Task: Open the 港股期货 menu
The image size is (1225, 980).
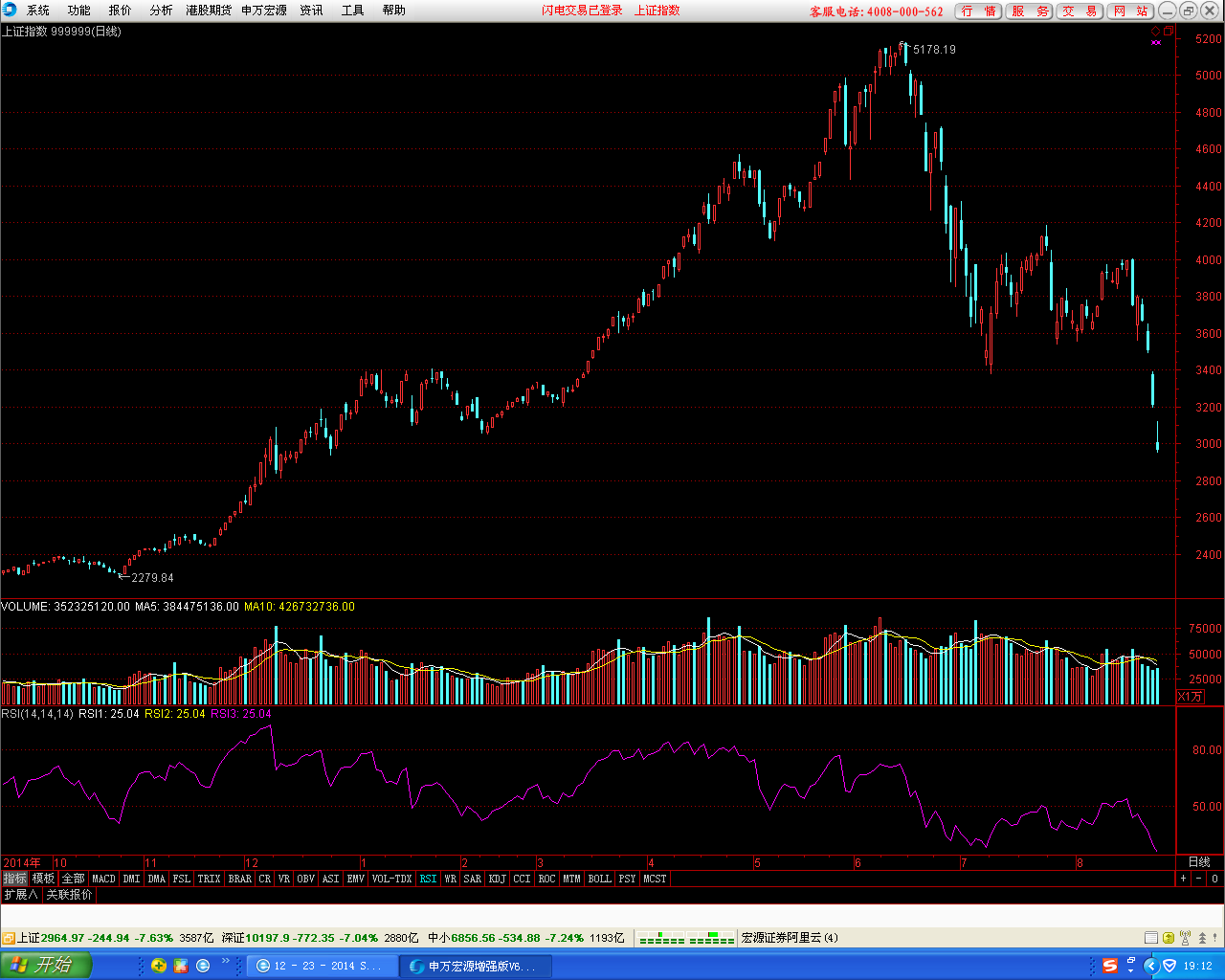Action: pos(209,11)
